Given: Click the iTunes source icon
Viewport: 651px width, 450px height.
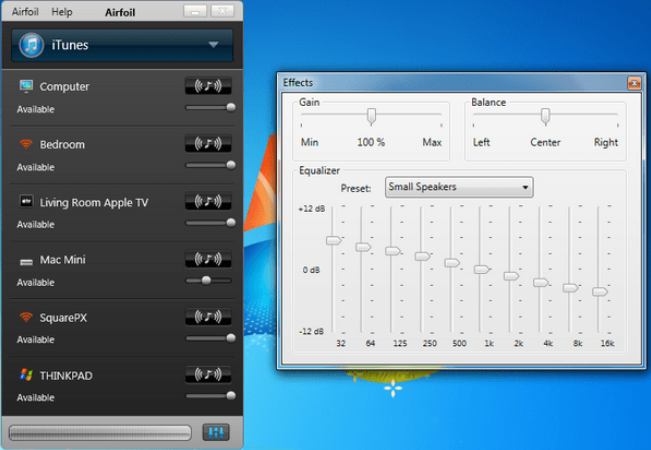Looking at the screenshot, I should [32, 45].
